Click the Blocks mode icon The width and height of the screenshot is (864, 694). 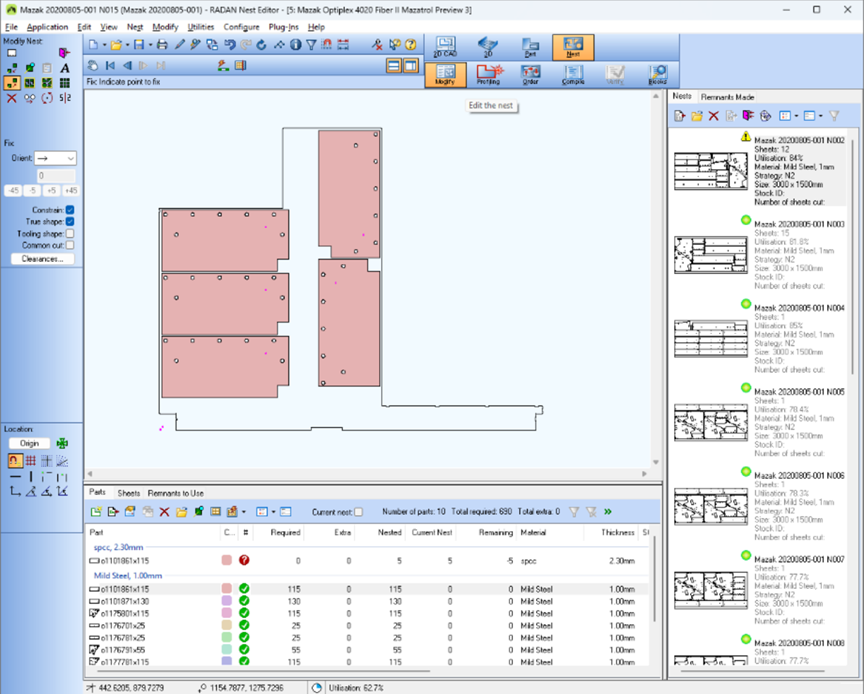[658, 74]
